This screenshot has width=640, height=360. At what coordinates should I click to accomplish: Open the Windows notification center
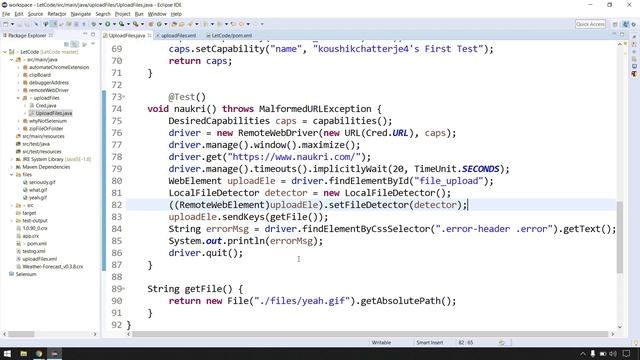[x=626, y=354]
